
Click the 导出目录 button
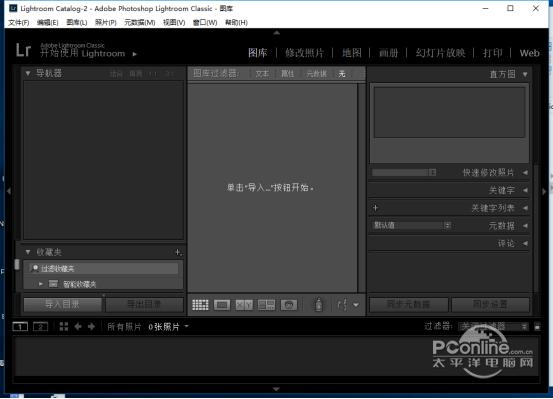tap(145, 304)
